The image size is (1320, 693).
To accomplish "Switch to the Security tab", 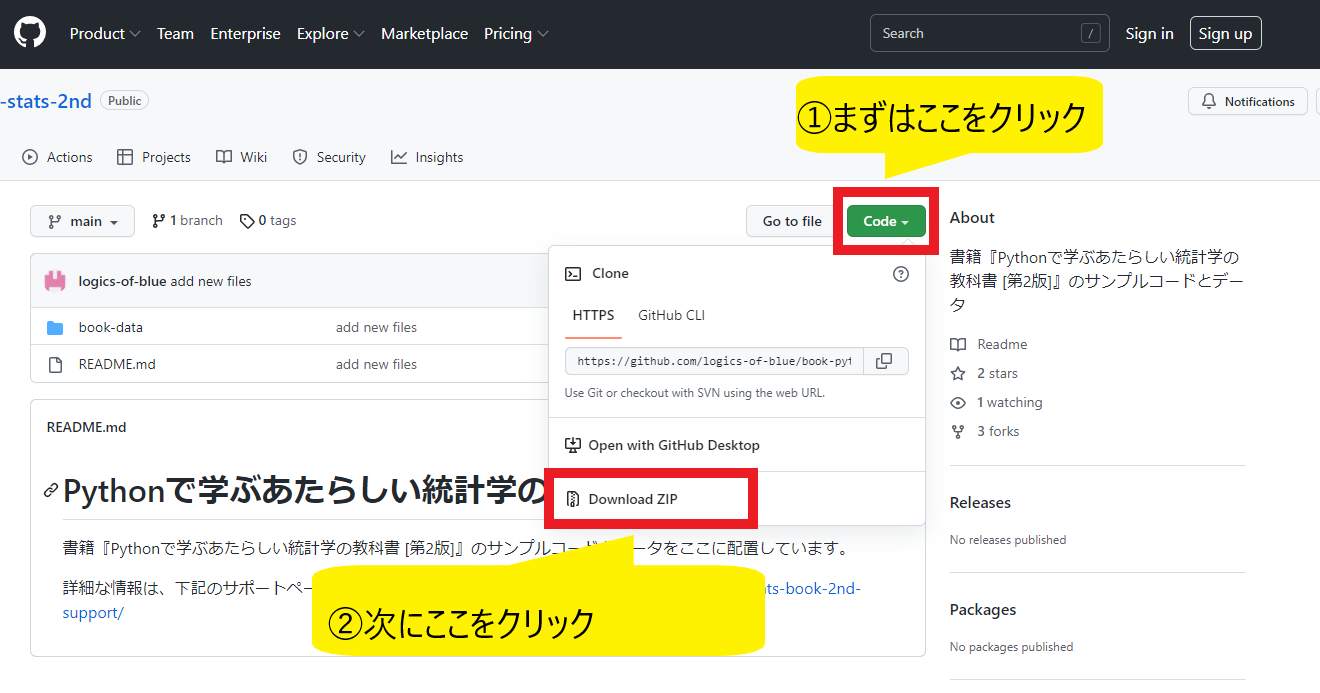I will click(x=329, y=157).
